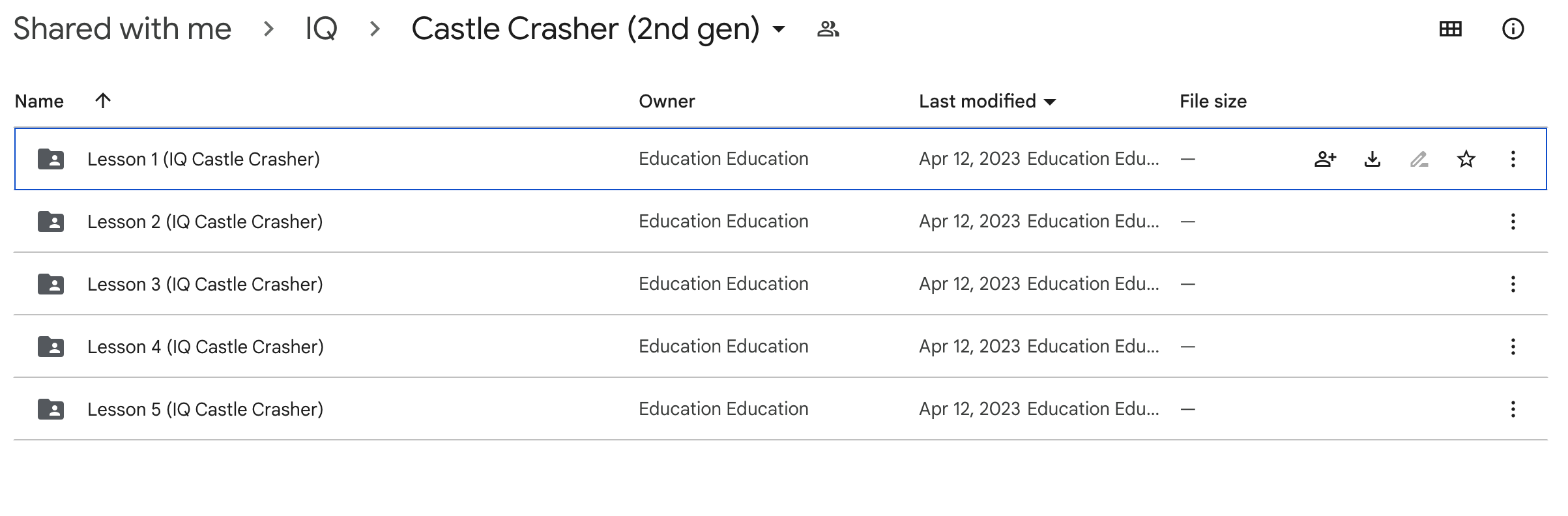
Task: Click the folder icon beside Lesson 5
Action: point(50,408)
